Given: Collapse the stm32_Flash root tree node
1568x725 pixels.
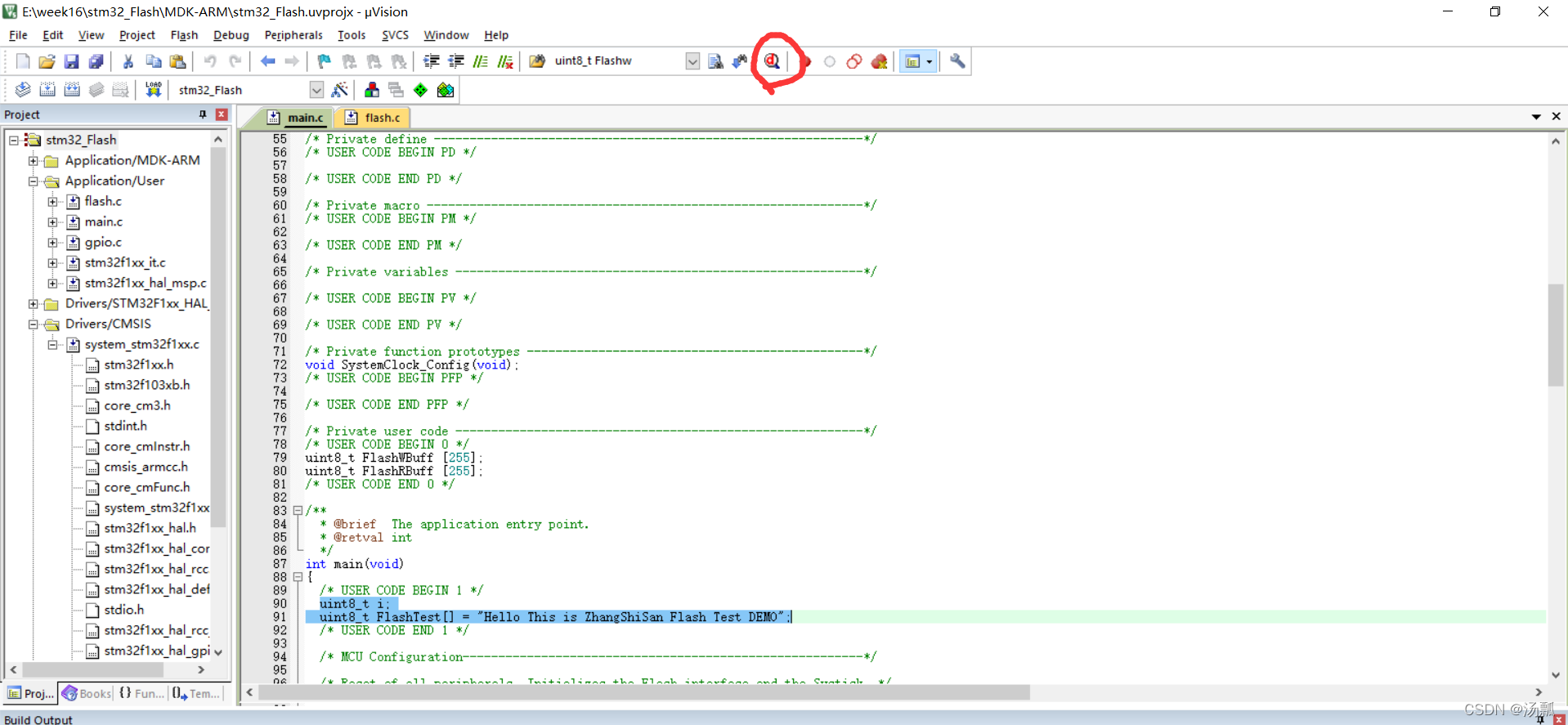Looking at the screenshot, I should pyautogui.click(x=14, y=140).
